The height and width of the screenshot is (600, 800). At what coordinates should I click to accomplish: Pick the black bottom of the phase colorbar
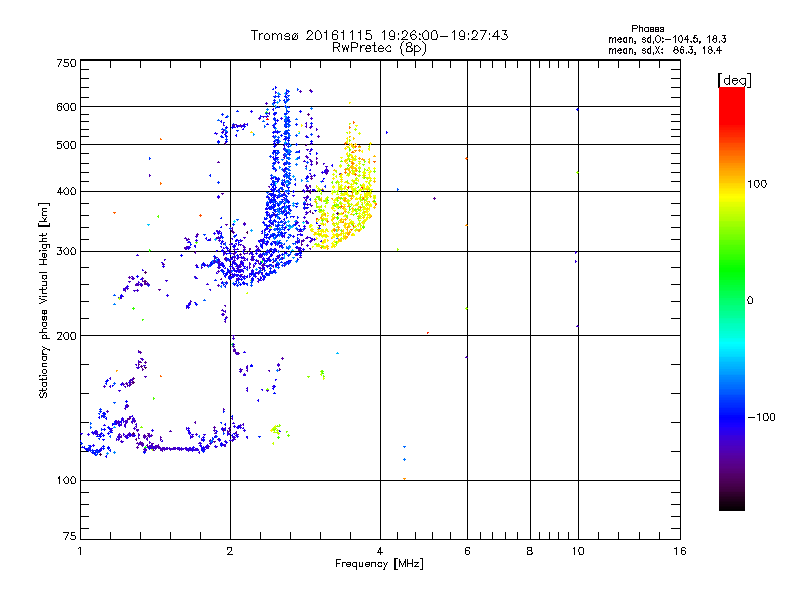(732, 503)
